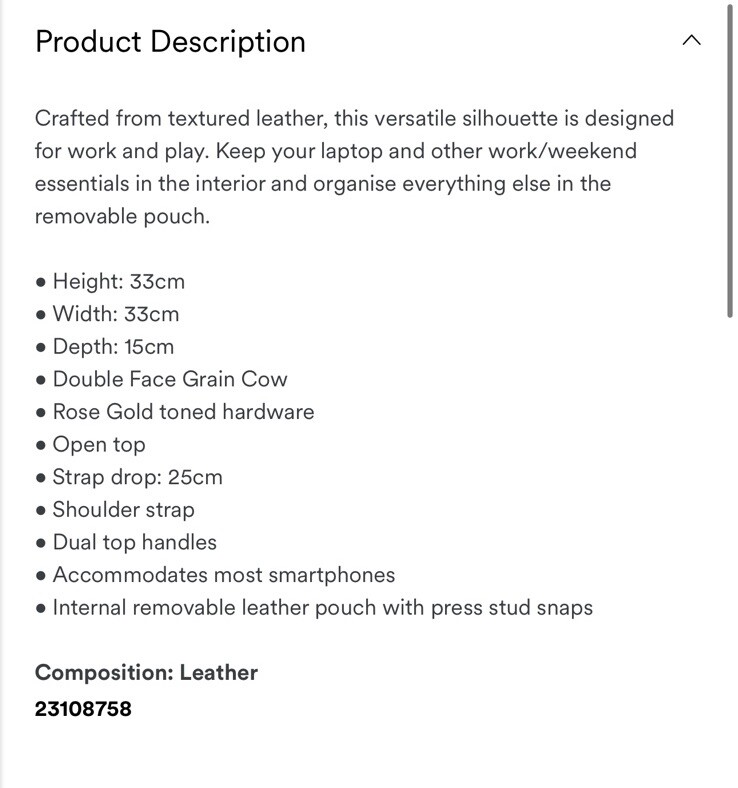The width and height of the screenshot is (738, 788).
Task: Click Accommodates most smartphones line
Action: pos(216,575)
